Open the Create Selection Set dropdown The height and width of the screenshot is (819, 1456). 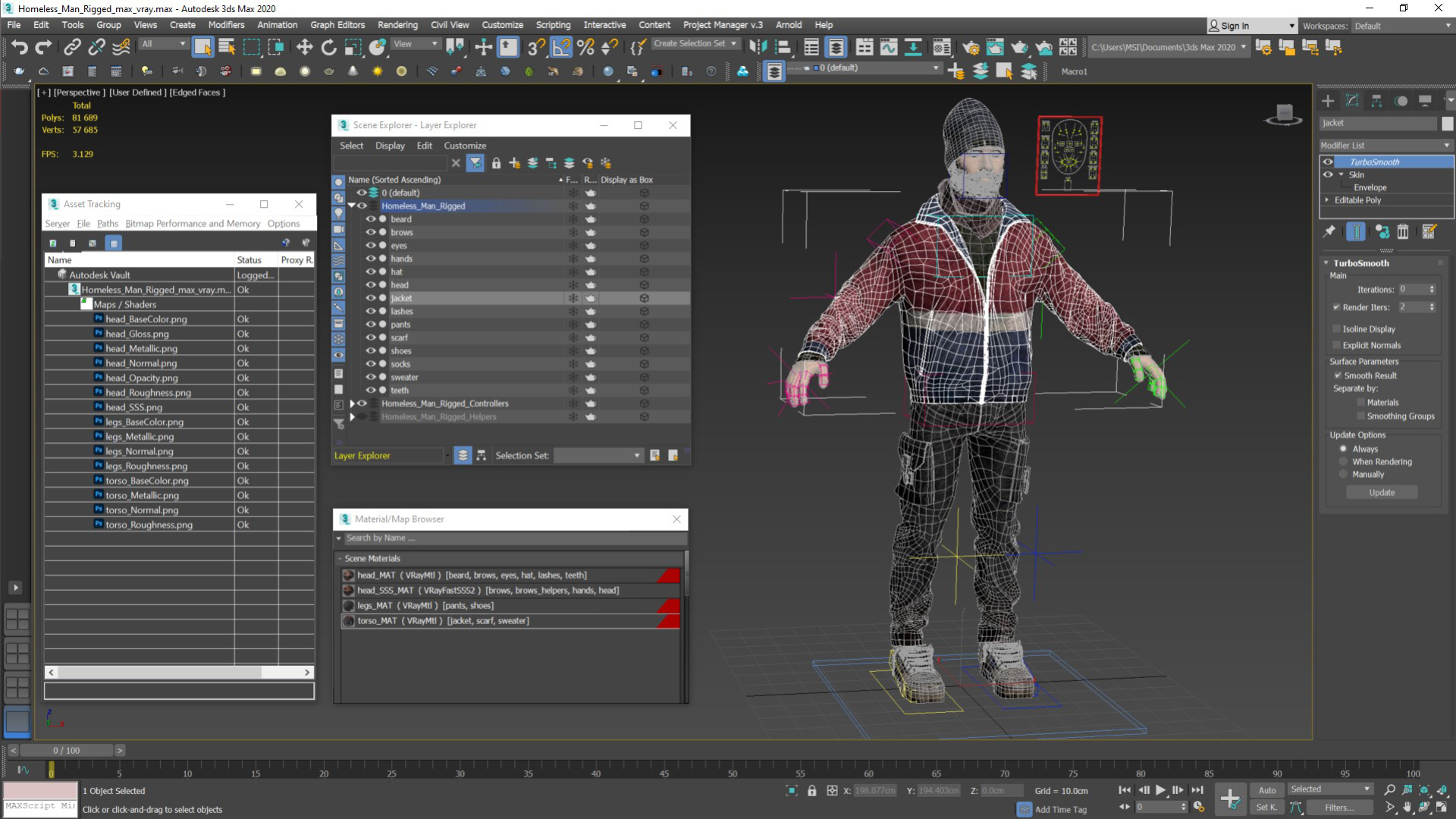pyautogui.click(x=695, y=44)
